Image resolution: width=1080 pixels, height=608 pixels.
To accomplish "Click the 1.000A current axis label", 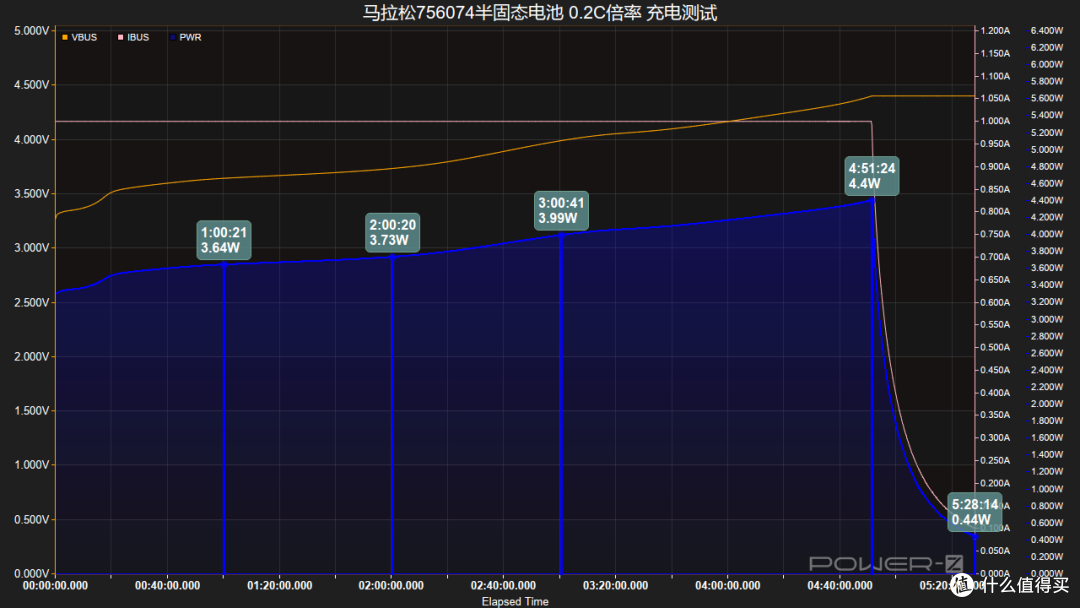I will (x=995, y=120).
